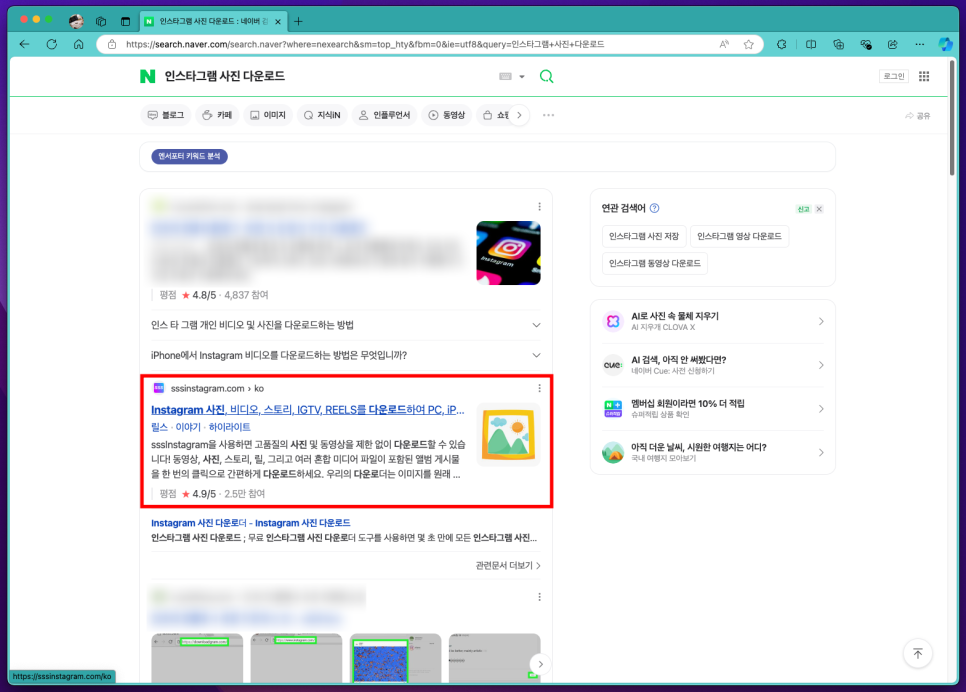
Task: Click the blue mosaic carousel thumbnail
Action: tap(395, 658)
